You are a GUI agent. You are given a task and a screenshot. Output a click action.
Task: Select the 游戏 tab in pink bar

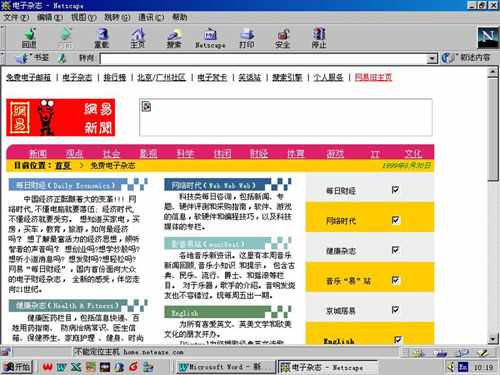(x=335, y=153)
